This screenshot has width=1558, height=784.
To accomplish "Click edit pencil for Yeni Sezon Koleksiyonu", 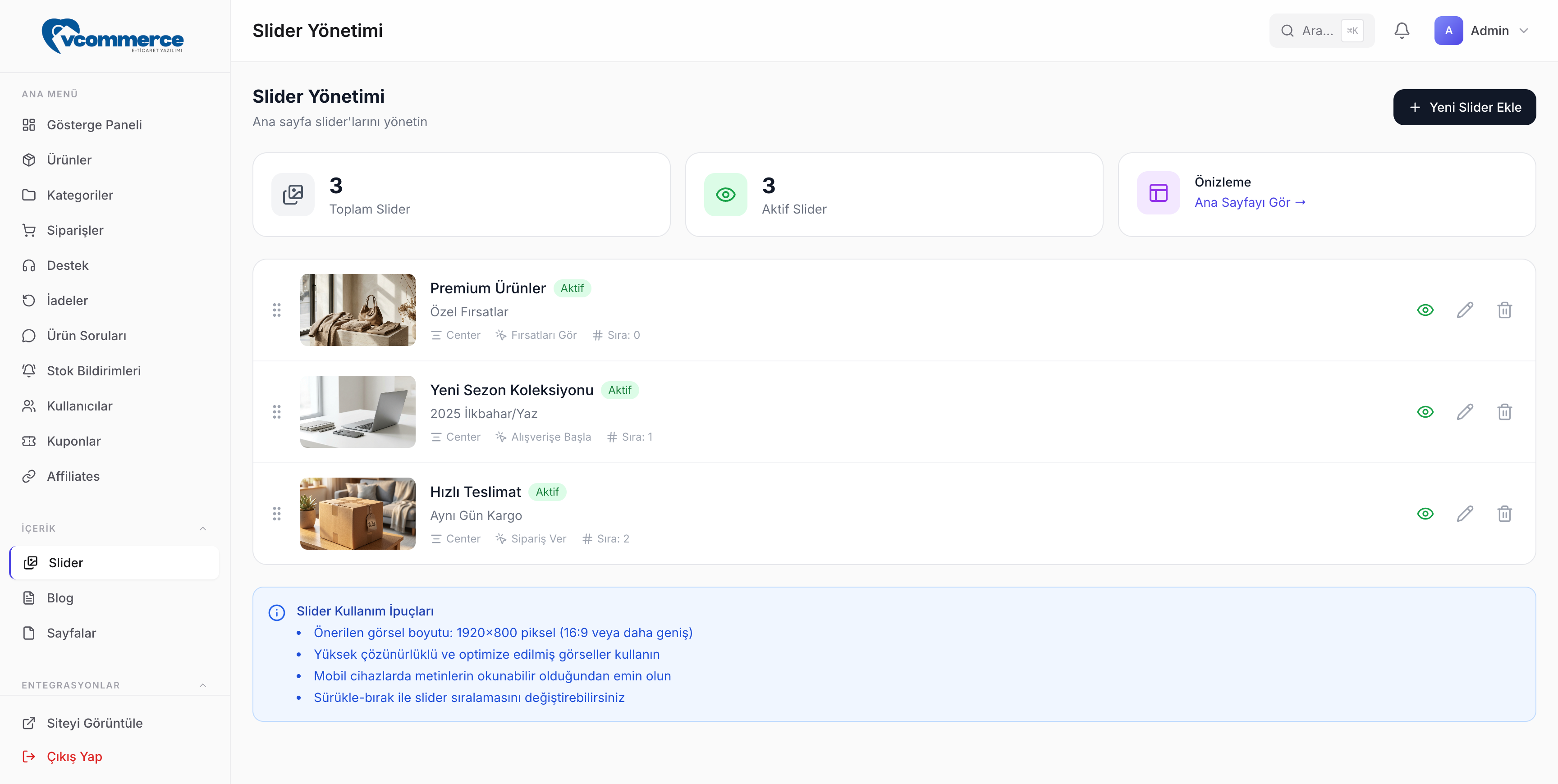I will [x=1464, y=412].
